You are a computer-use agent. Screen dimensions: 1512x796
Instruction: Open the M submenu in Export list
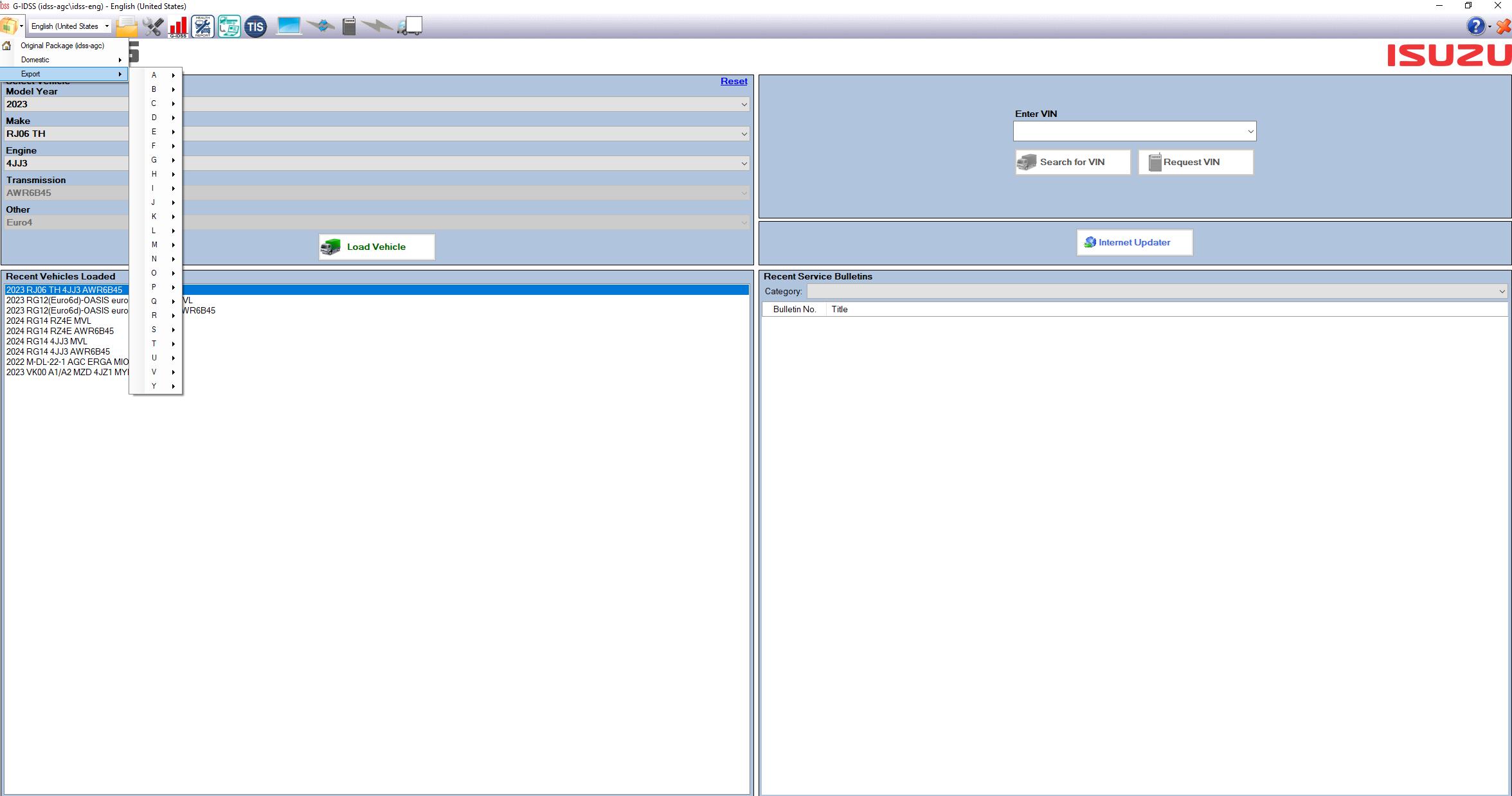pyautogui.click(x=156, y=245)
